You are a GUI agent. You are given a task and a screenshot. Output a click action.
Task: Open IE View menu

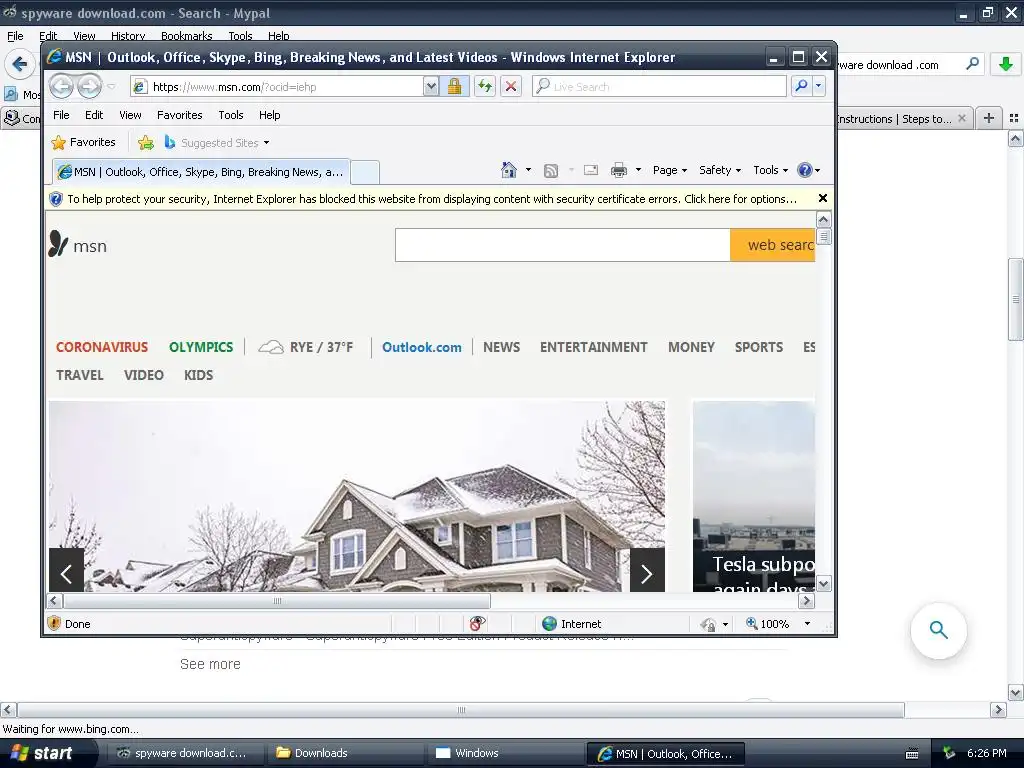tap(130, 115)
